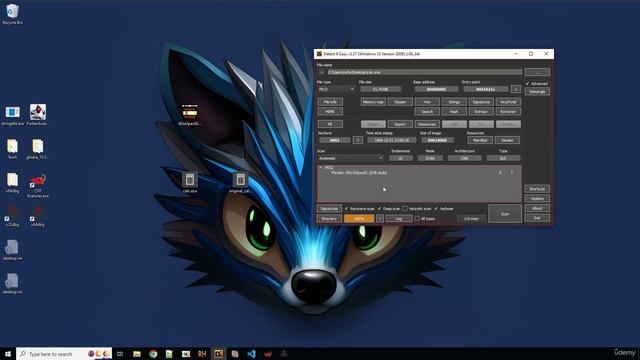This screenshot has height=360, width=640.
Task: Open the MIME view
Action: point(330,111)
